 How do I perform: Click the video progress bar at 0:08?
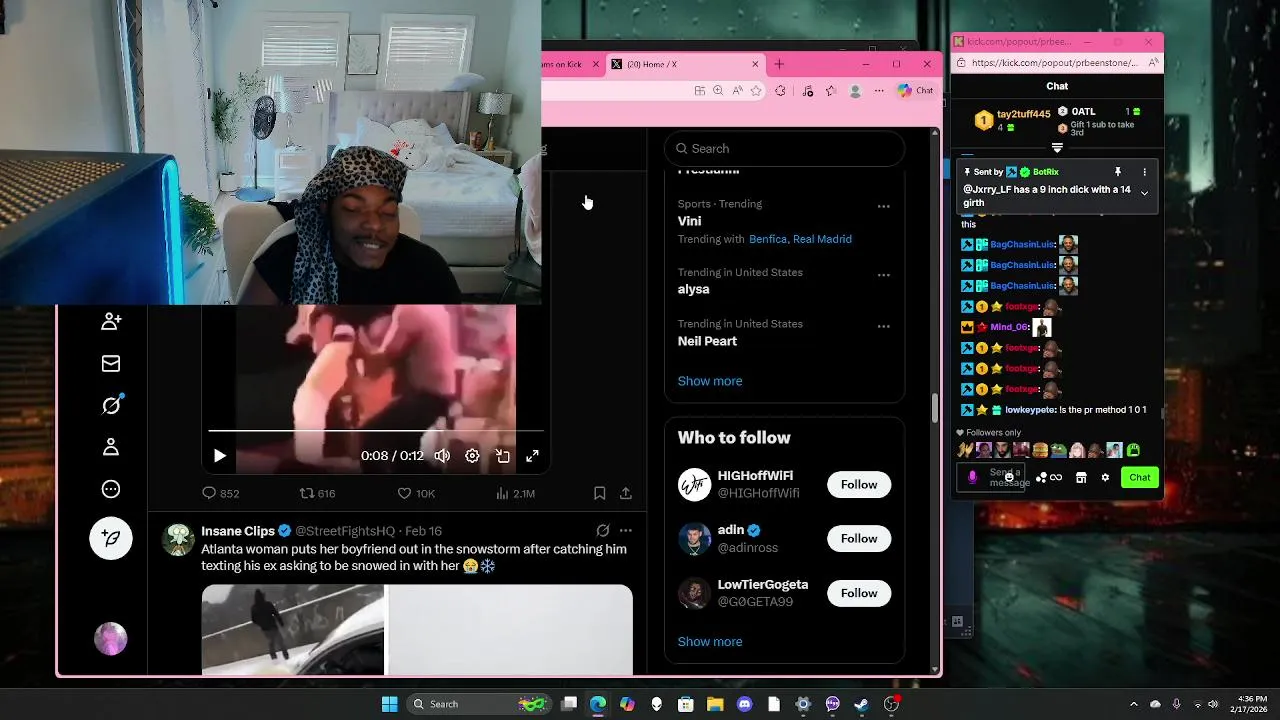[376, 431]
